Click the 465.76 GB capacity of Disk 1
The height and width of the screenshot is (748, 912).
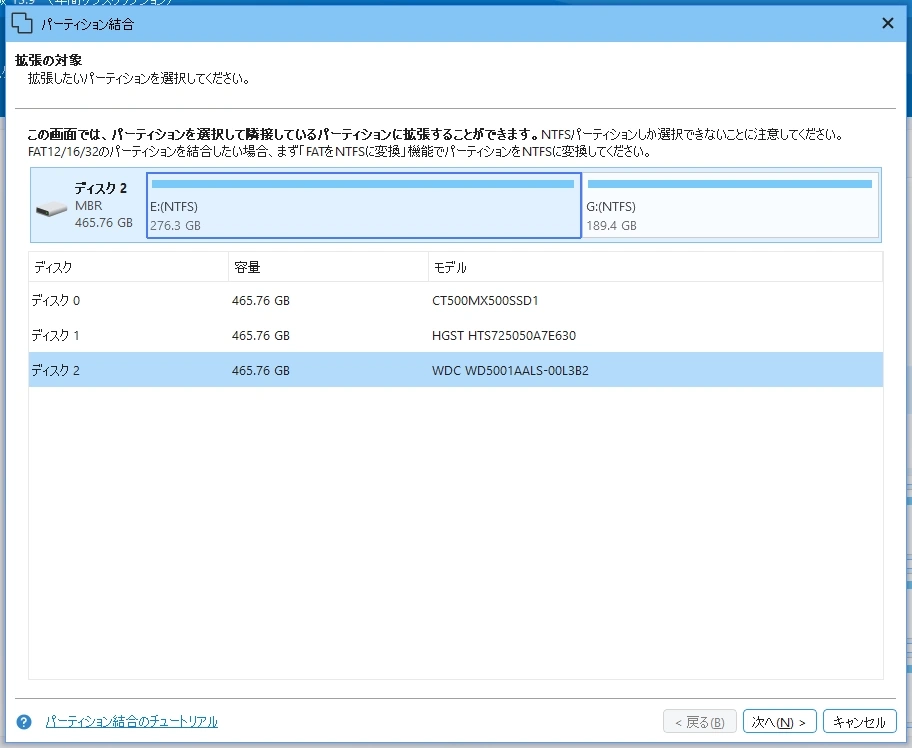[x=261, y=336]
